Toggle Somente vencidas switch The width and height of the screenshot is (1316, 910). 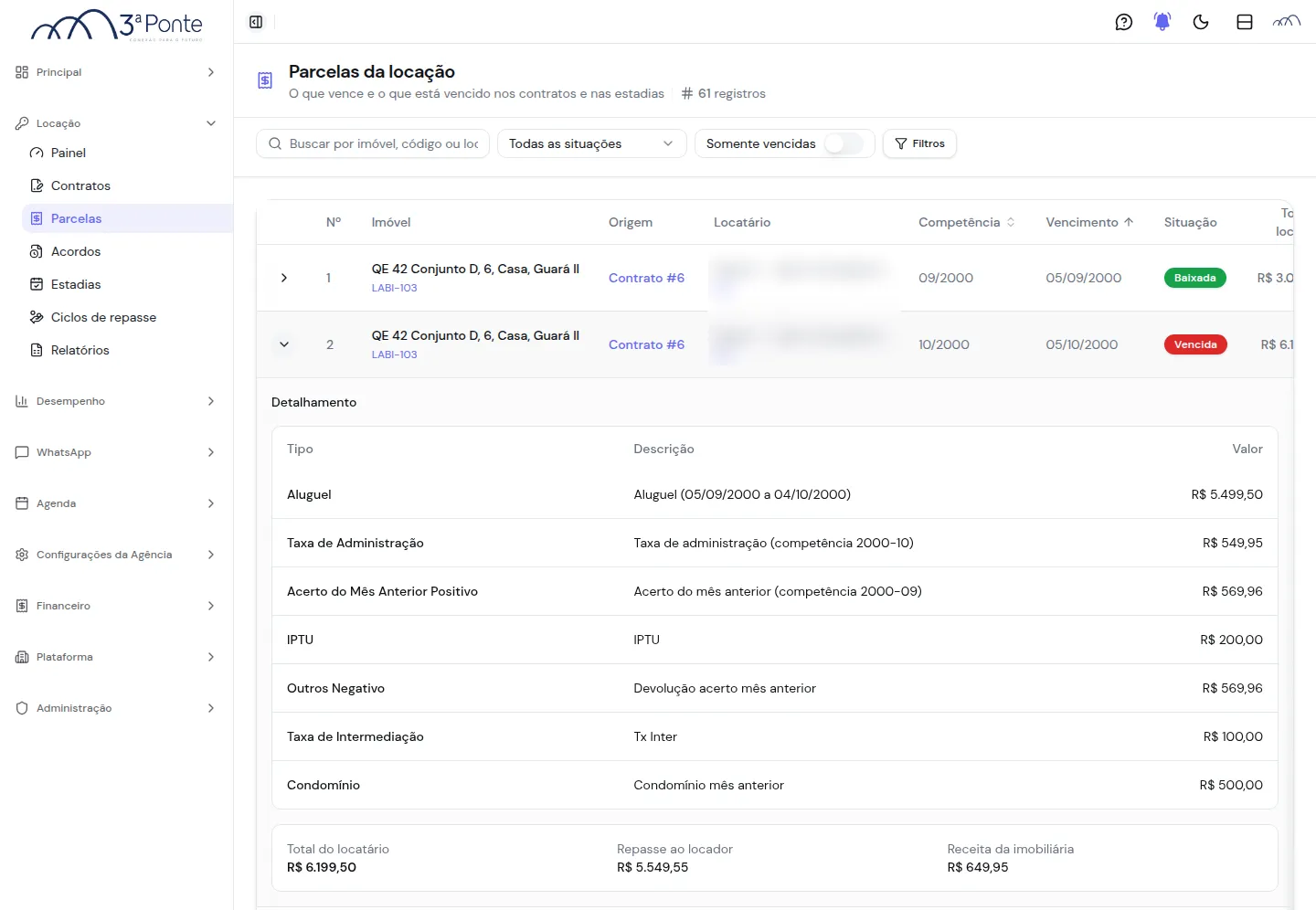pos(844,143)
